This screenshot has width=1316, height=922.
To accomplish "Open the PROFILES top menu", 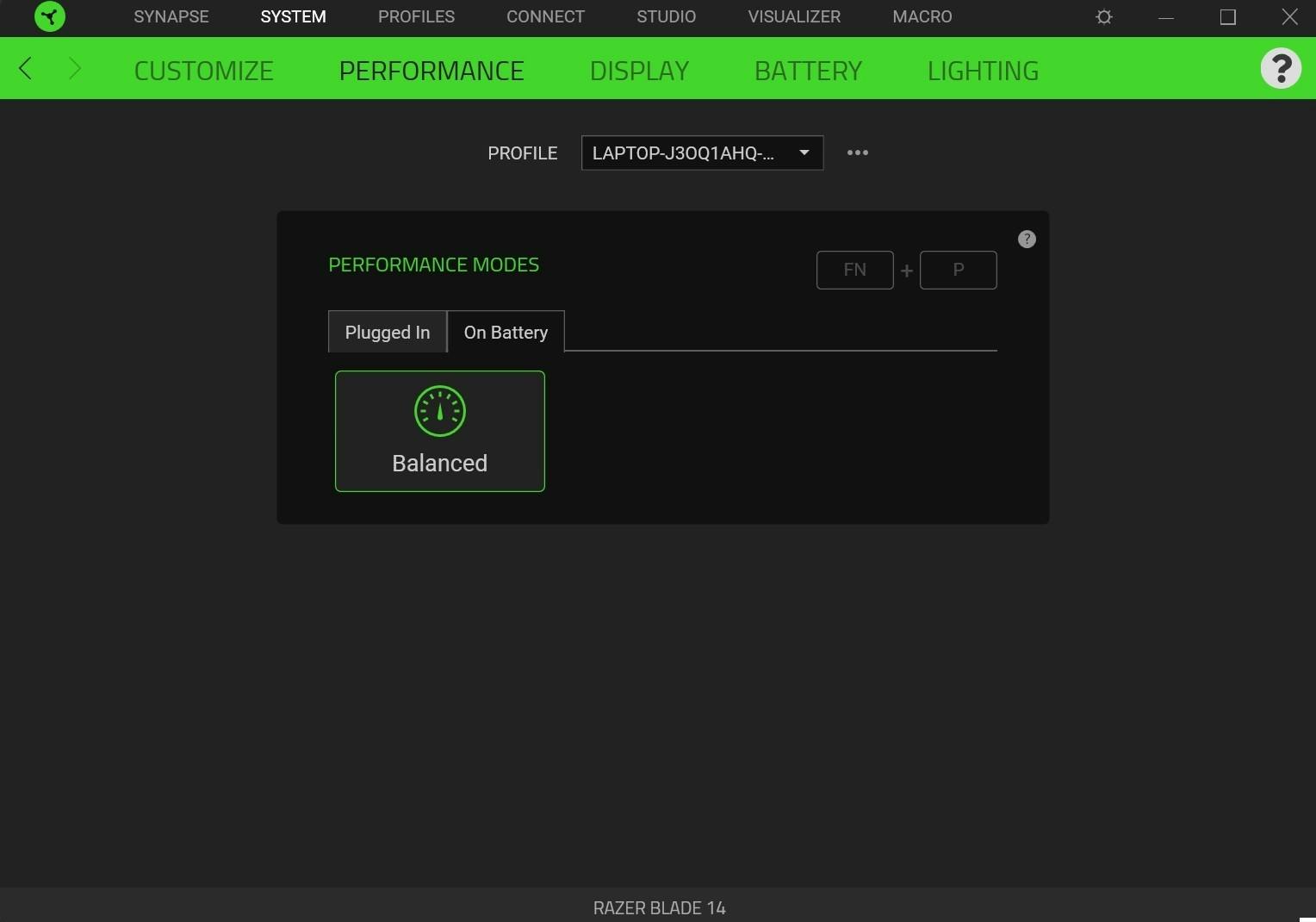I will point(416,16).
